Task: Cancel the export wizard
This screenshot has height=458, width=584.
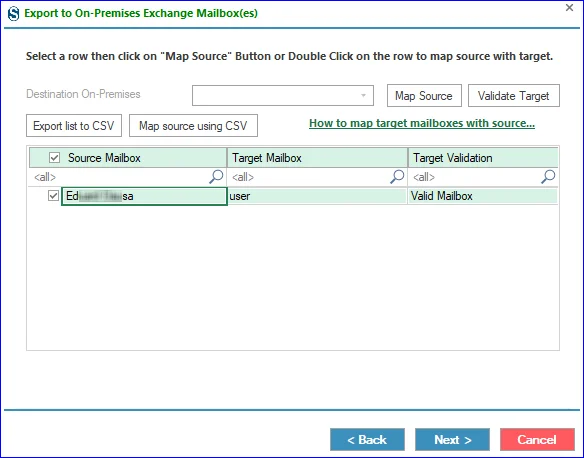Action: 537,440
